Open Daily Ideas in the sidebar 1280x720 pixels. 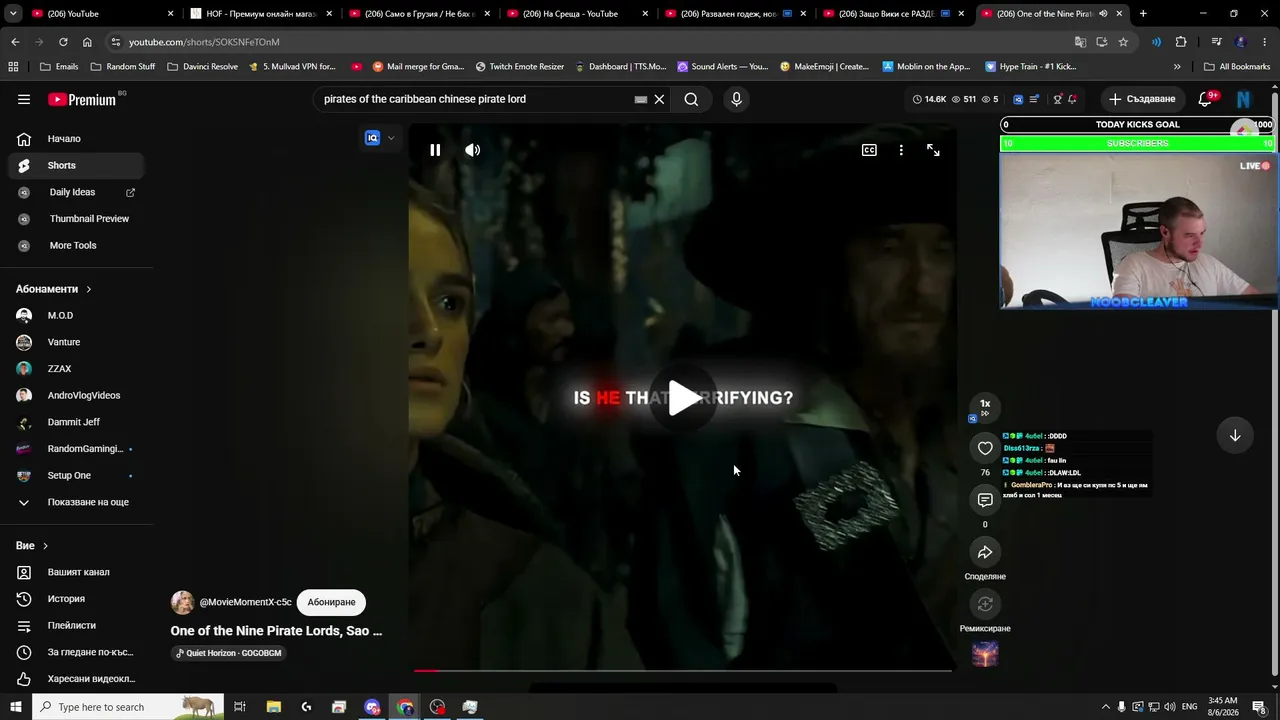tap(76, 192)
